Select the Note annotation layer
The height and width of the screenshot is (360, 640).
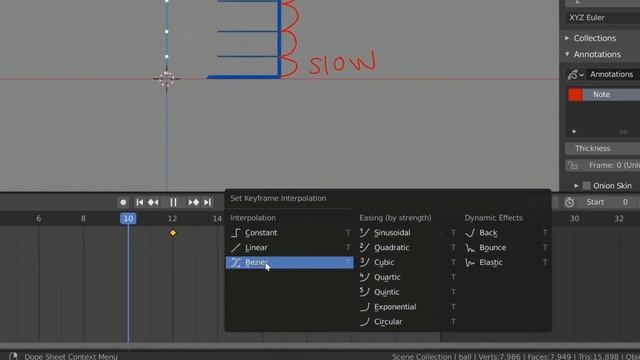pyautogui.click(x=611, y=94)
